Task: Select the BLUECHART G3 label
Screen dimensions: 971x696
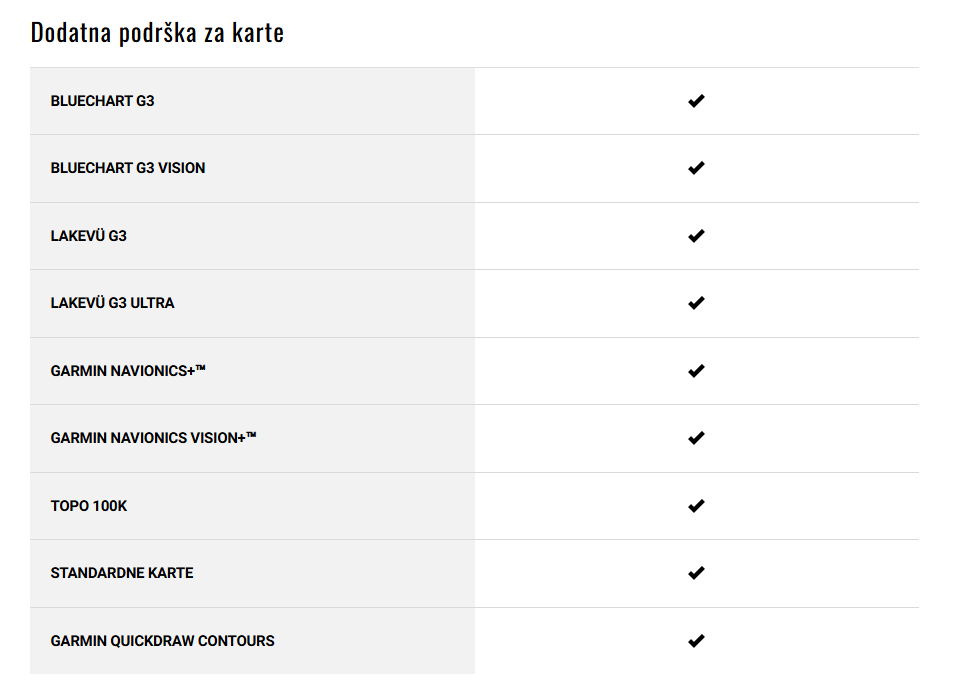Action: (x=102, y=101)
